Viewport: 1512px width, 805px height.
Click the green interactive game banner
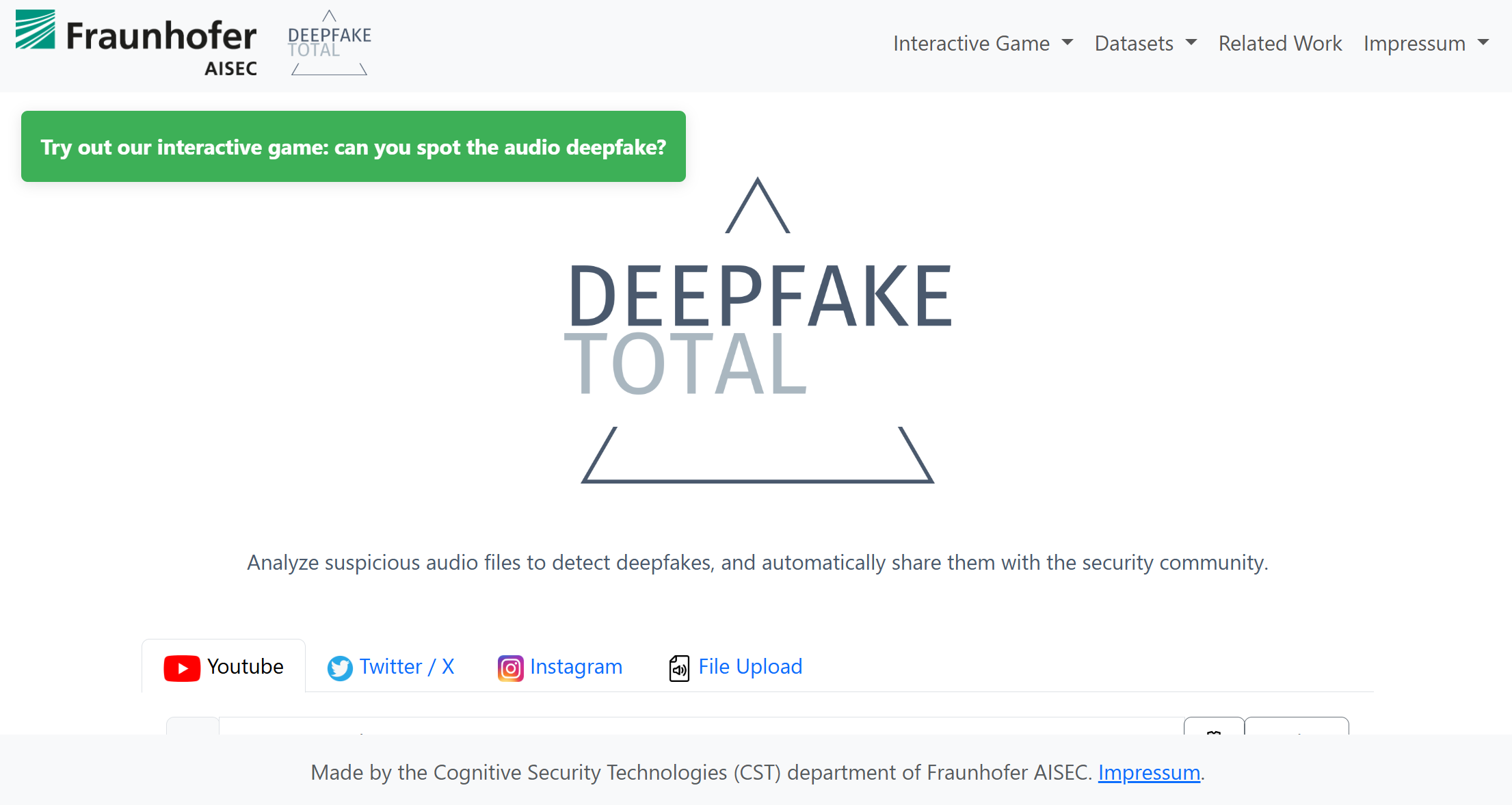(x=353, y=146)
